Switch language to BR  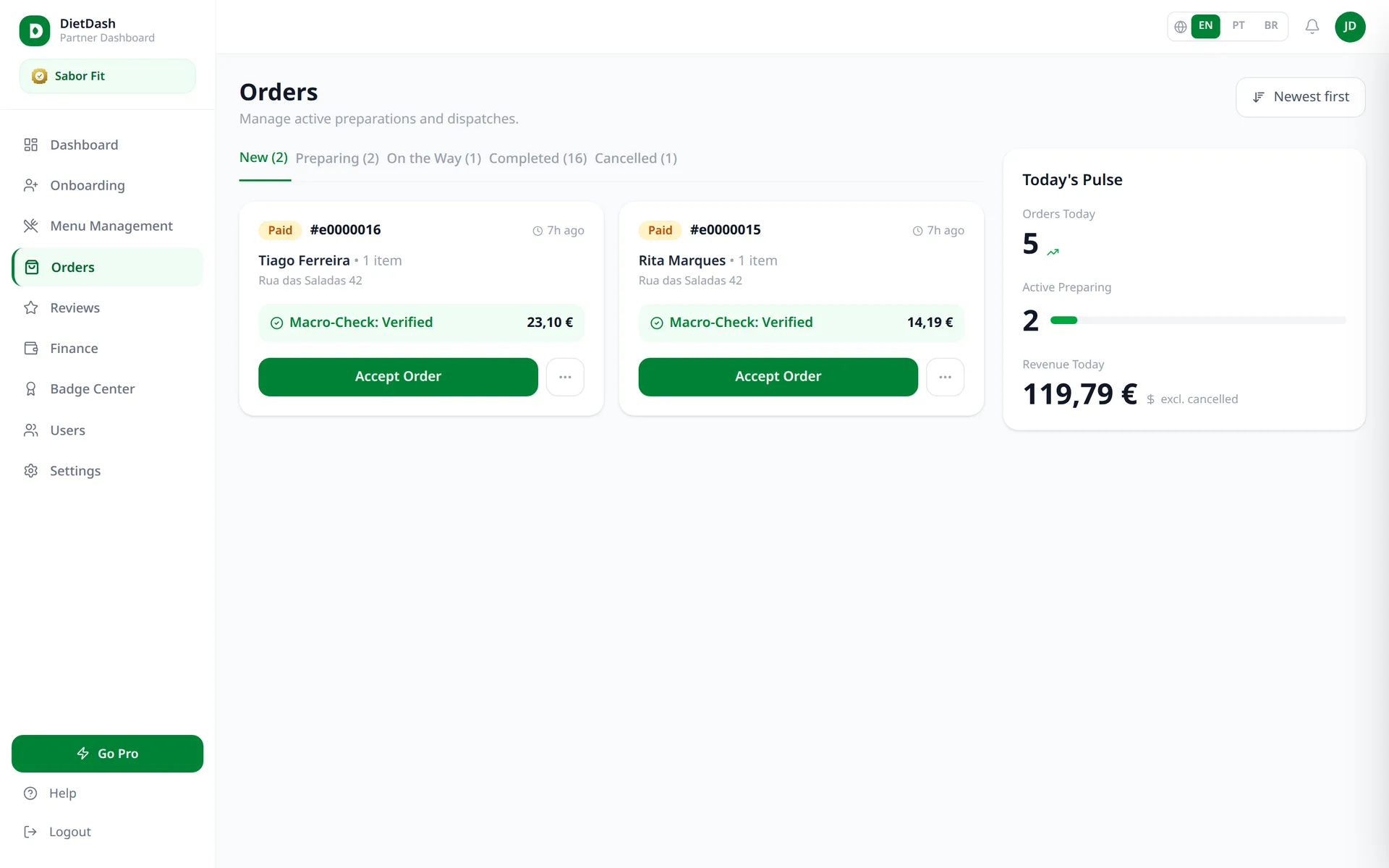tap(1270, 26)
